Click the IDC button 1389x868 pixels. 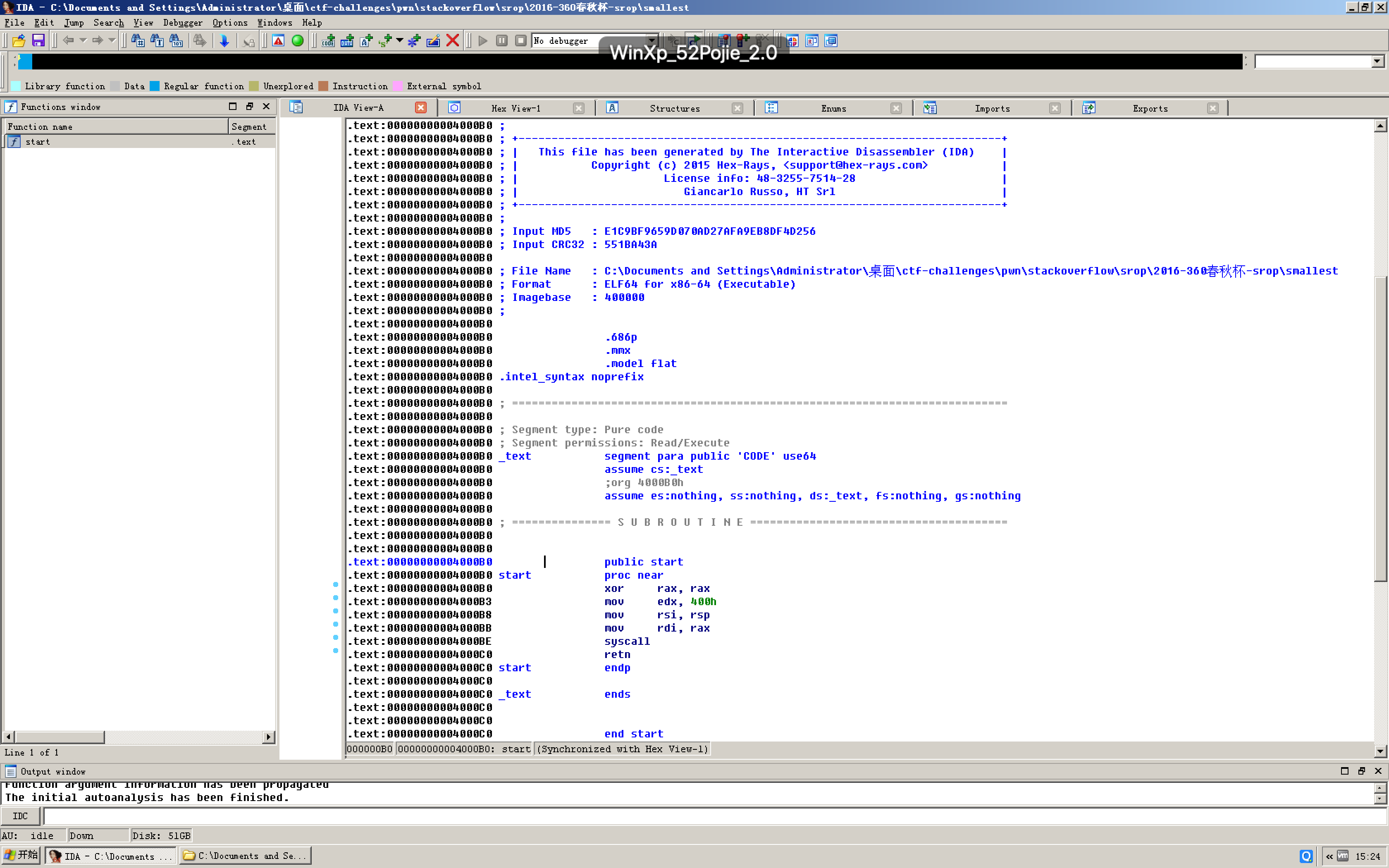tap(20, 816)
